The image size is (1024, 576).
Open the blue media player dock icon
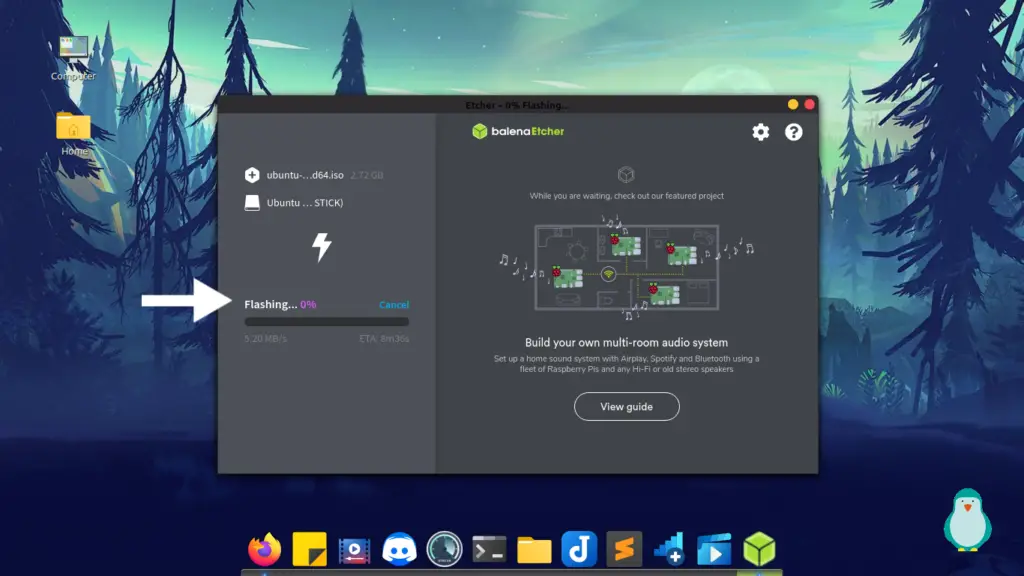pos(714,549)
